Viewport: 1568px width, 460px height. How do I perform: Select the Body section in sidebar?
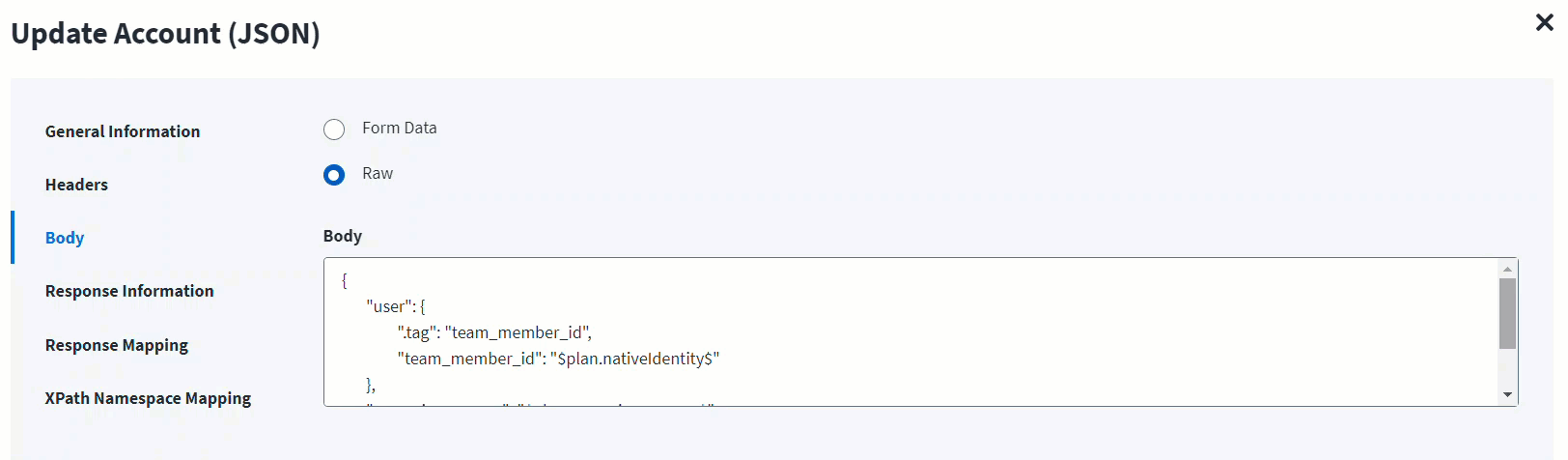pos(65,238)
